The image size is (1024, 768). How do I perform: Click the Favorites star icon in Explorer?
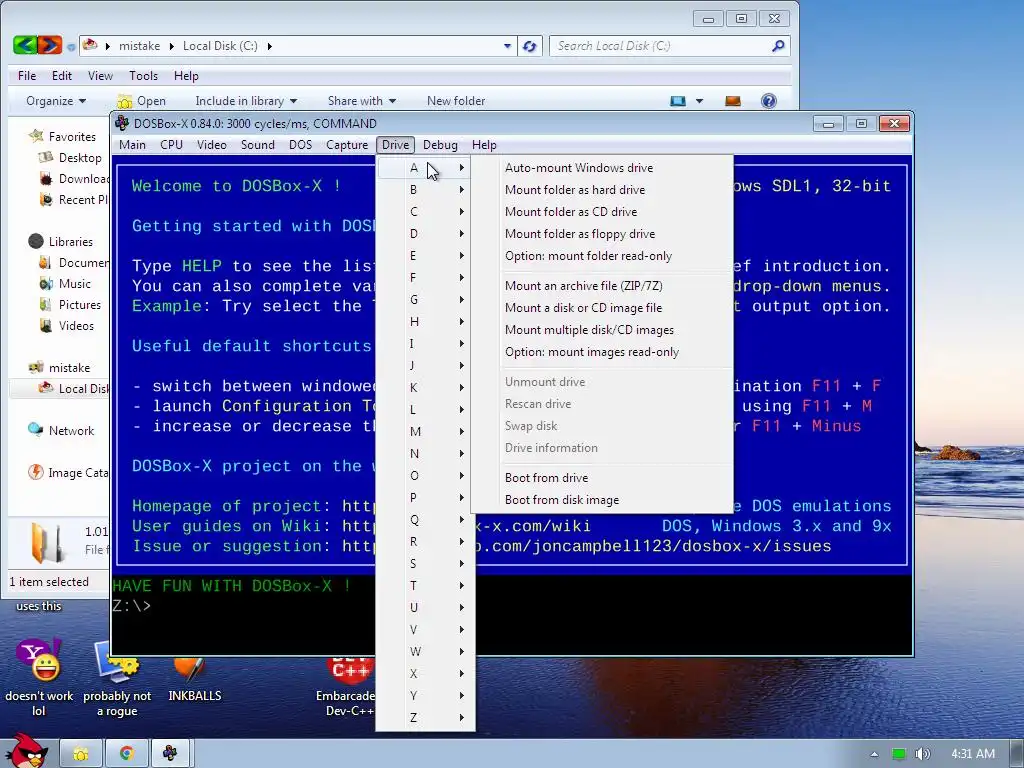[x=36, y=136]
